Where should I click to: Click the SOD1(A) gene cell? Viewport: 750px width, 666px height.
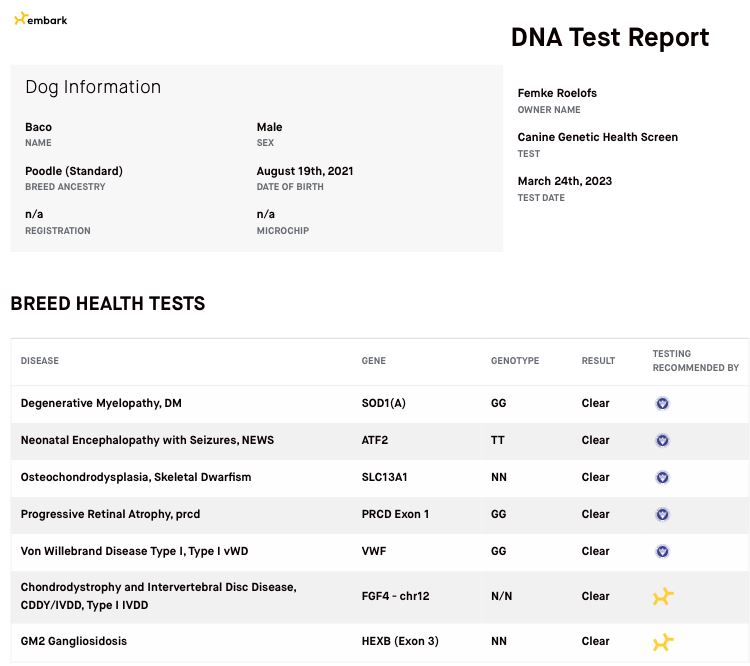384,404
